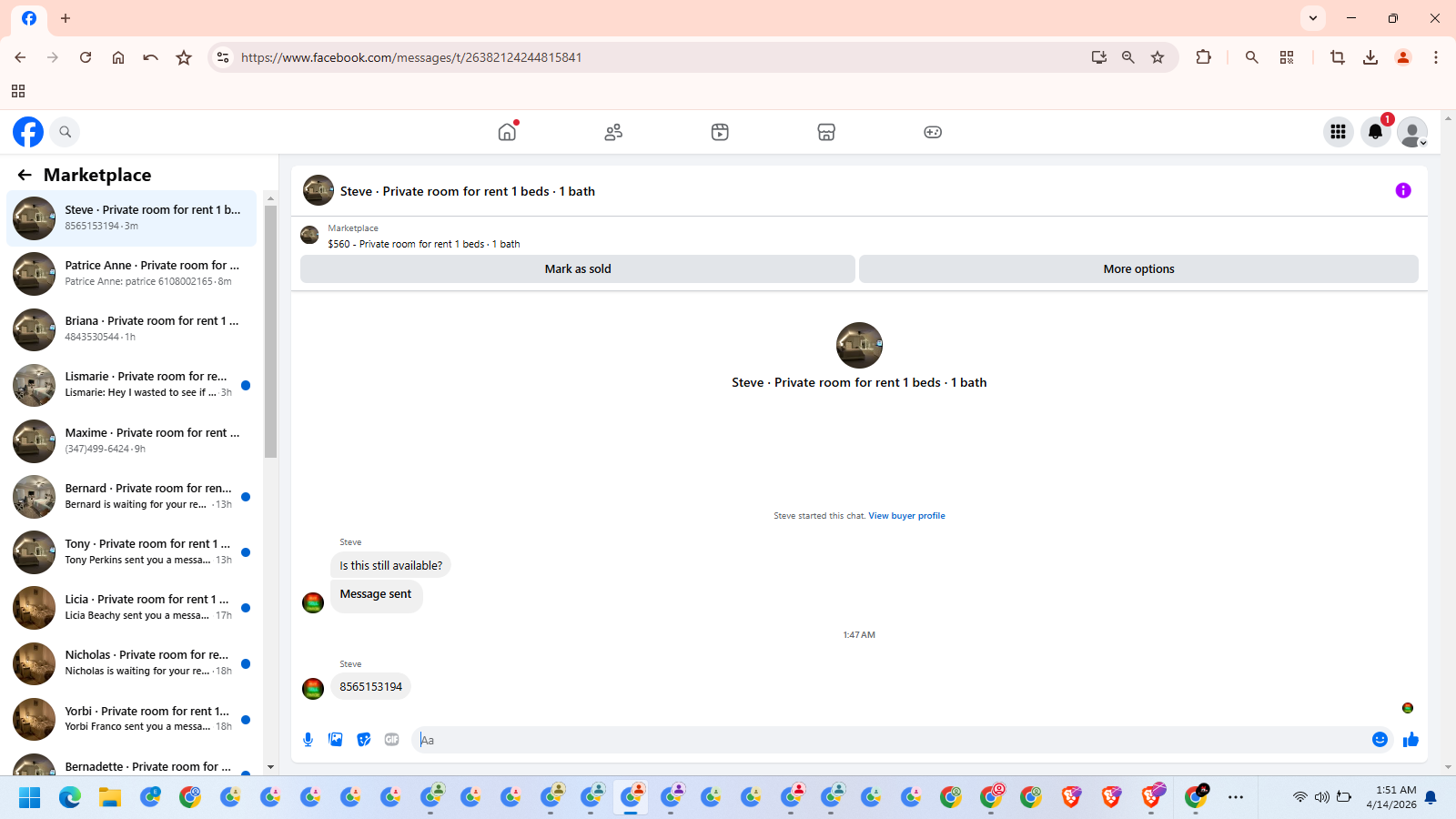Screen dimensions: 1456x819
Task: Open the browser zoom magnifier in address bar
Action: coord(1128,57)
